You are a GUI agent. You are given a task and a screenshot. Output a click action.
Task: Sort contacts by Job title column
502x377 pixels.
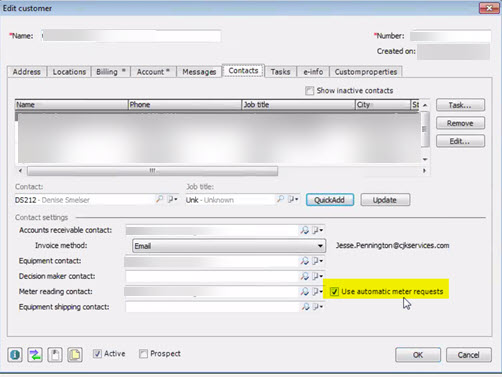(298, 105)
